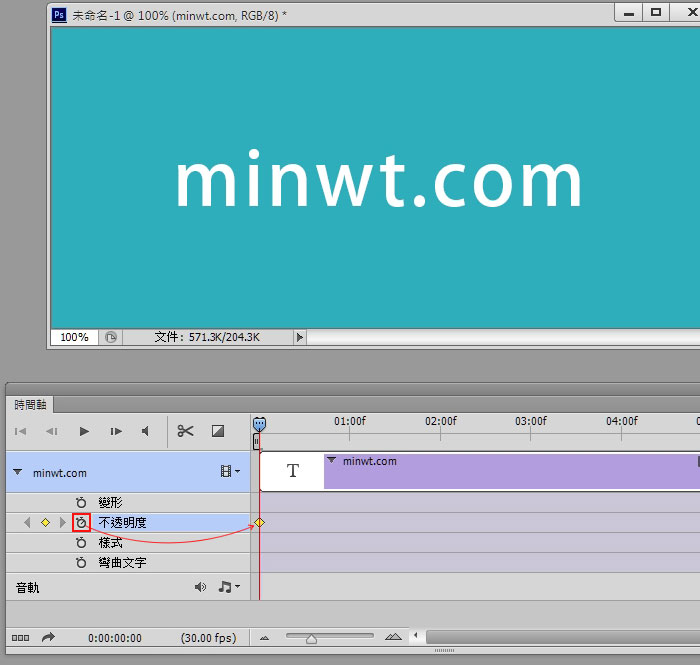Select the 彎曲文字 property row label

point(122,562)
